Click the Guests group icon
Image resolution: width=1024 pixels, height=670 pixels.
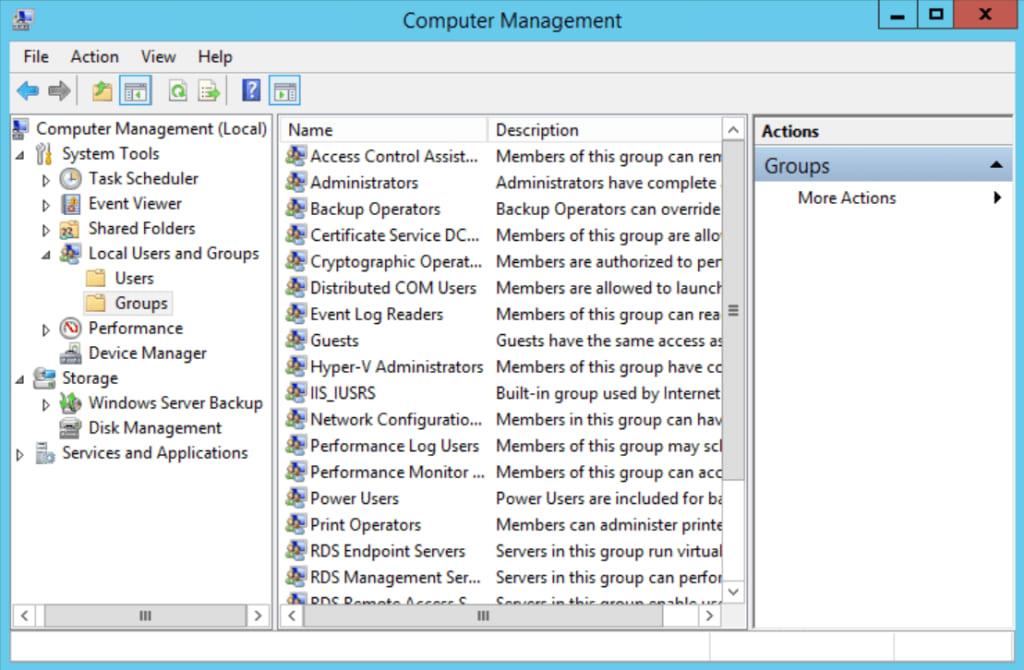pos(296,340)
